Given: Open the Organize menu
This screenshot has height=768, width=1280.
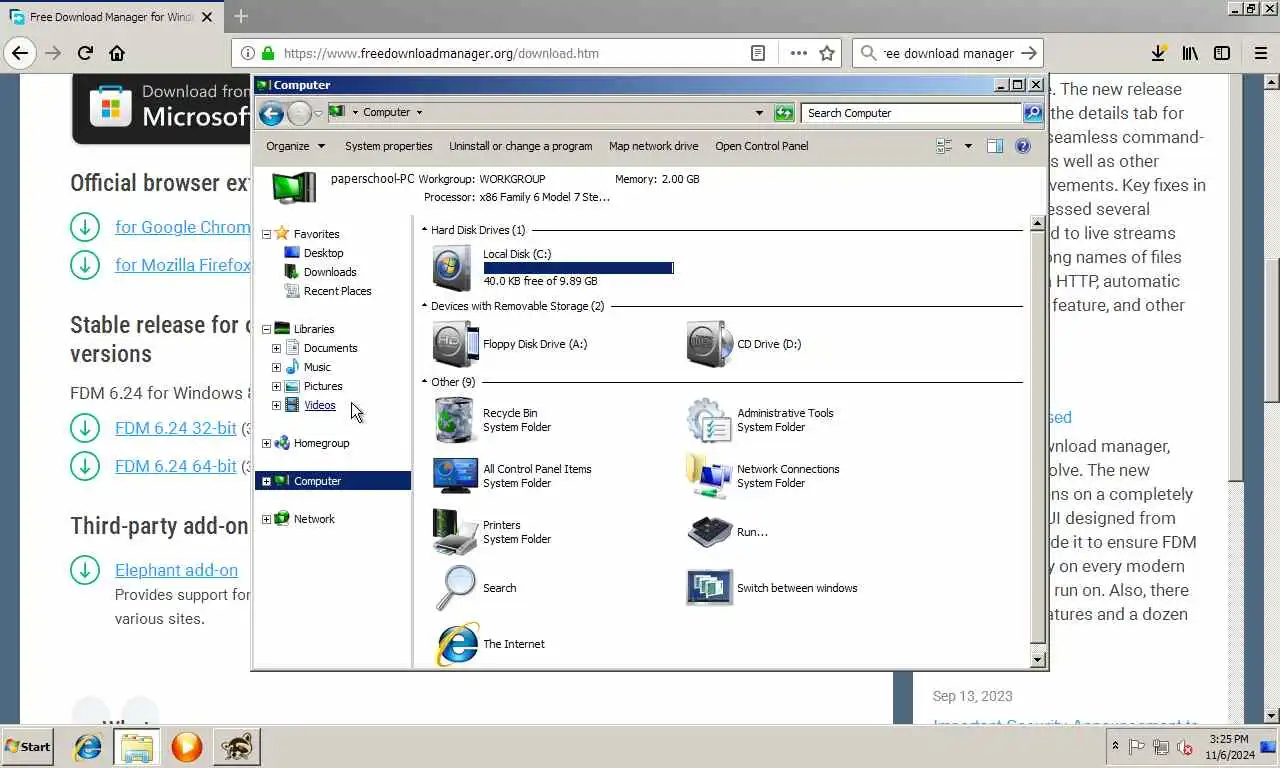Looking at the screenshot, I should [295, 146].
